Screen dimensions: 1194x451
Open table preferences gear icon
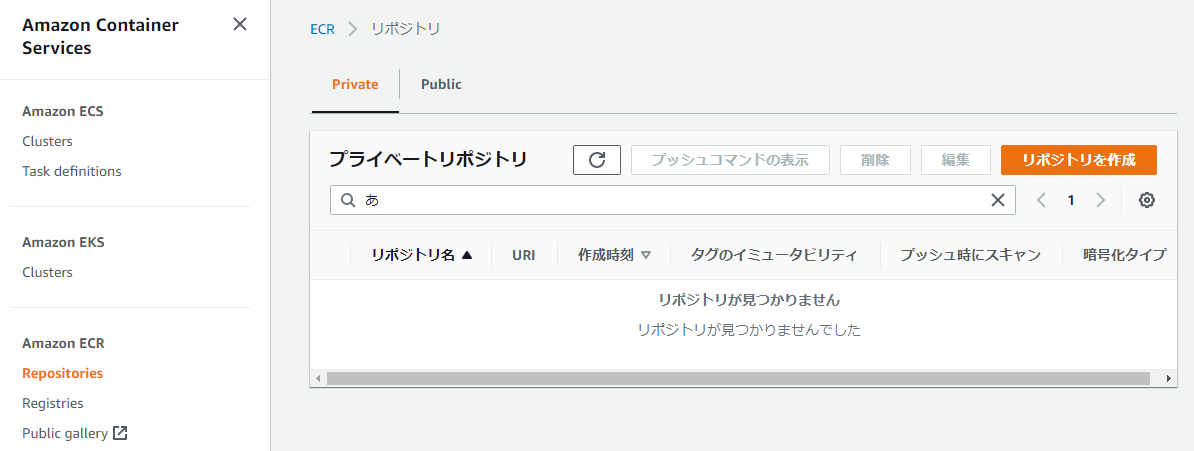point(1147,200)
